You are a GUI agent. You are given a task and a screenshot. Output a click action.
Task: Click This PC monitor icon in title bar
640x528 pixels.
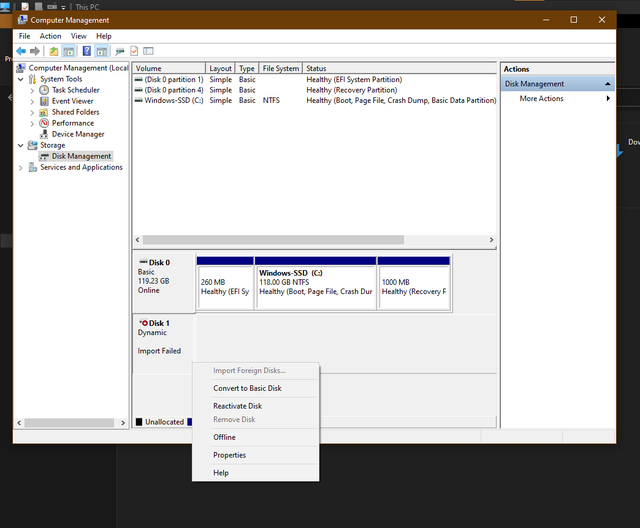pos(5,7)
